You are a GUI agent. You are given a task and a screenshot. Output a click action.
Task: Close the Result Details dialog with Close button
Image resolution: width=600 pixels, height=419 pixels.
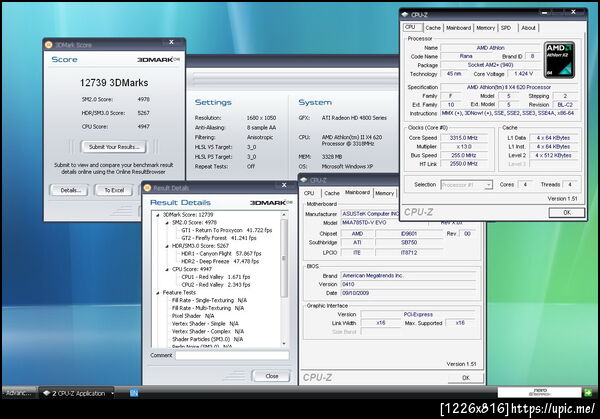click(271, 375)
